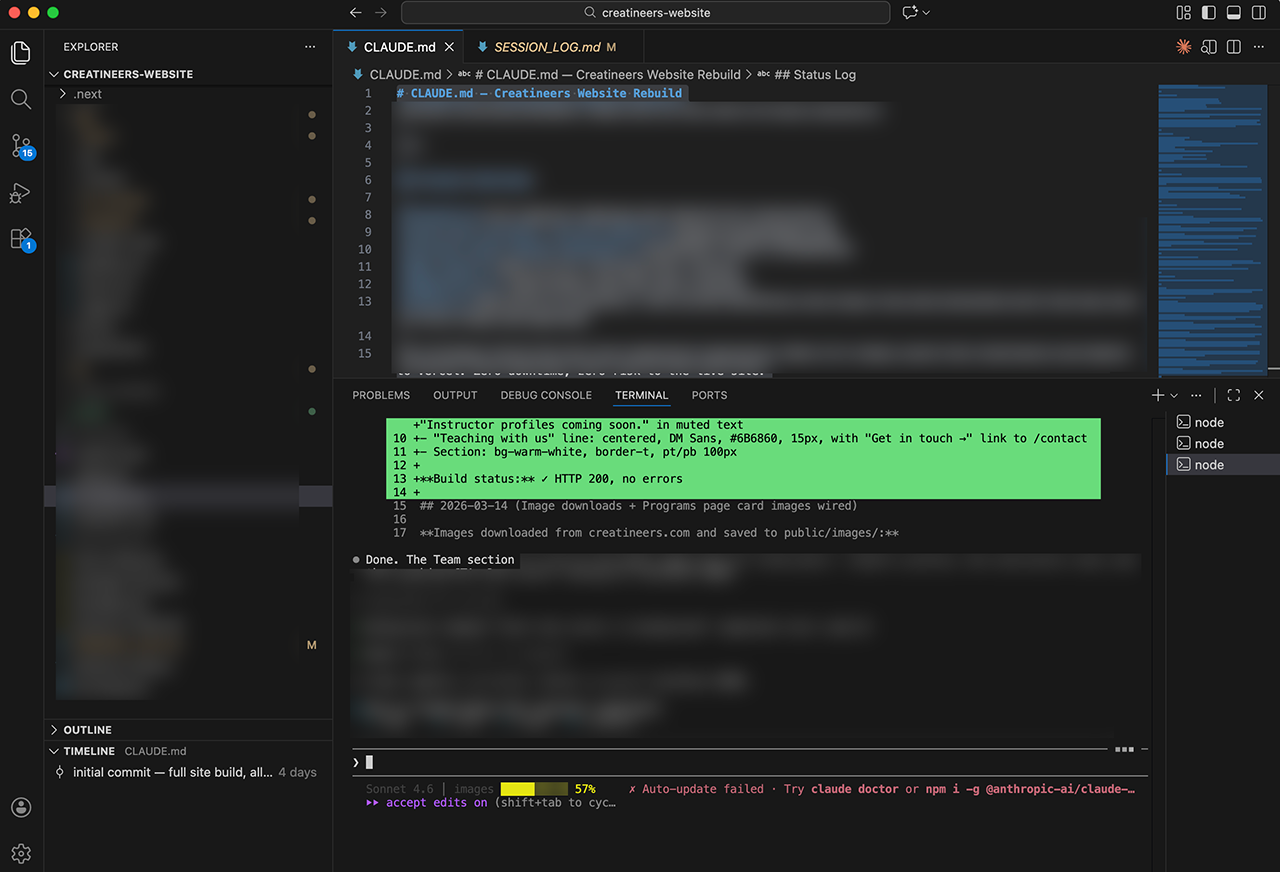Select the TERMINAL panel tab

click(x=642, y=395)
